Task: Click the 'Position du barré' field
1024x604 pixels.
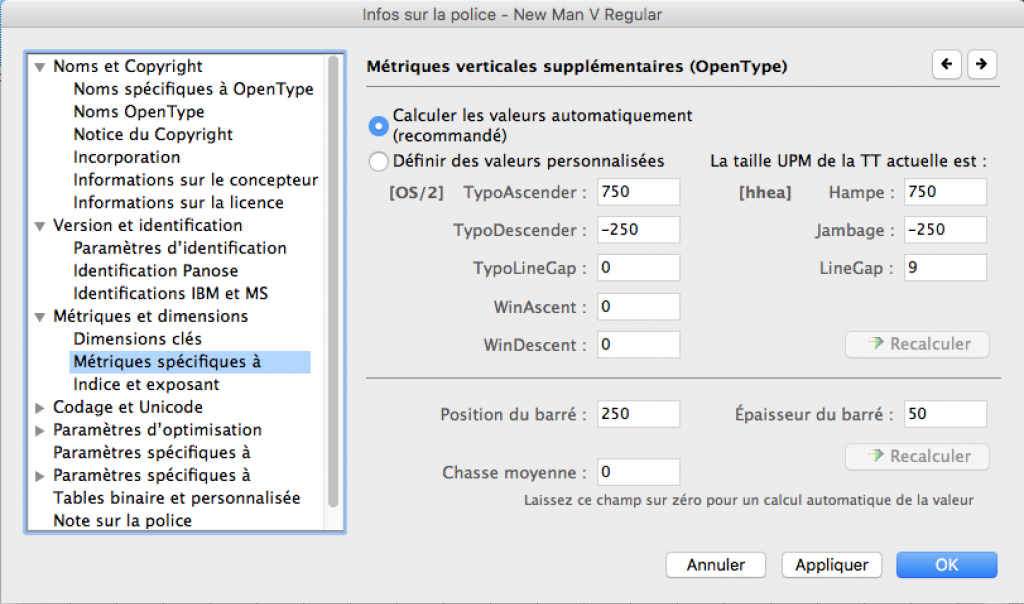Action: pyautogui.click(x=638, y=414)
